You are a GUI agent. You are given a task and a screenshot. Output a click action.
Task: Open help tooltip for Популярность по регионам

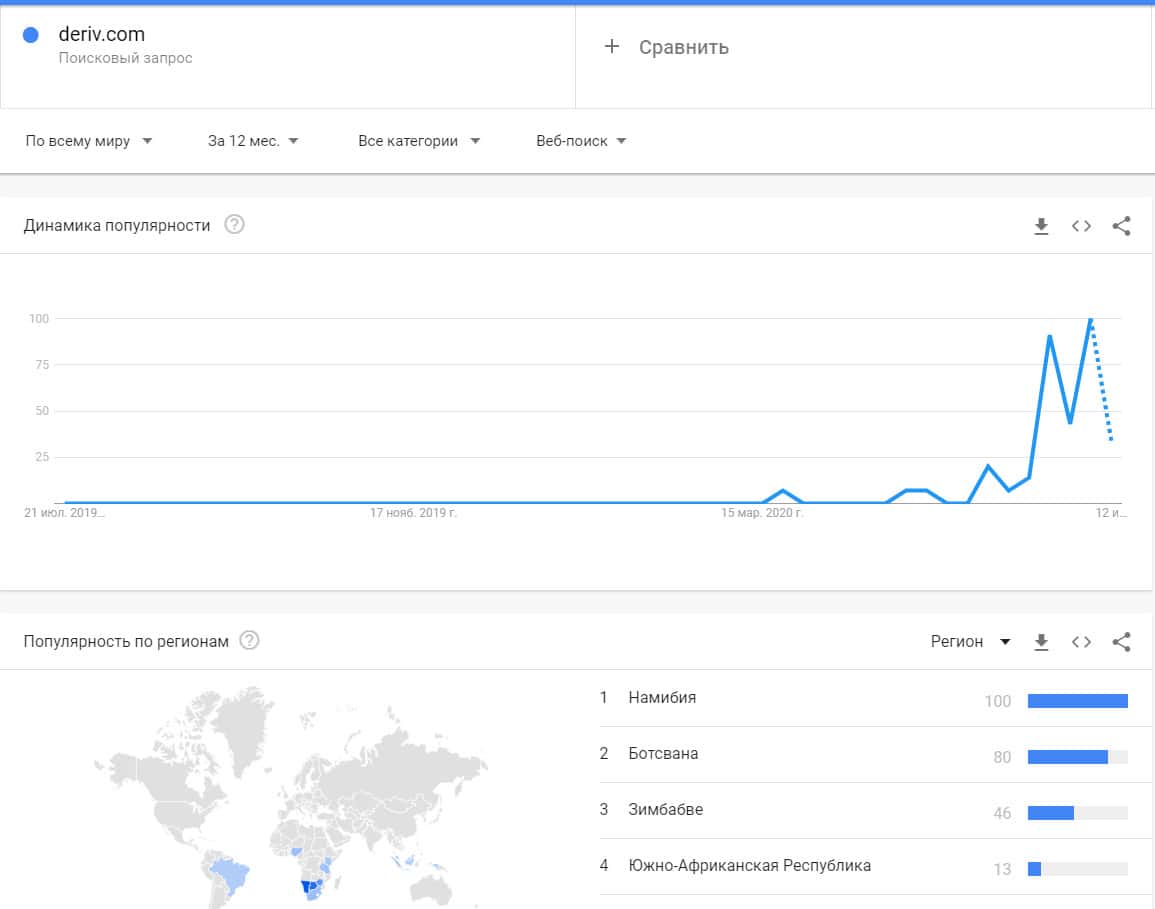(250, 641)
